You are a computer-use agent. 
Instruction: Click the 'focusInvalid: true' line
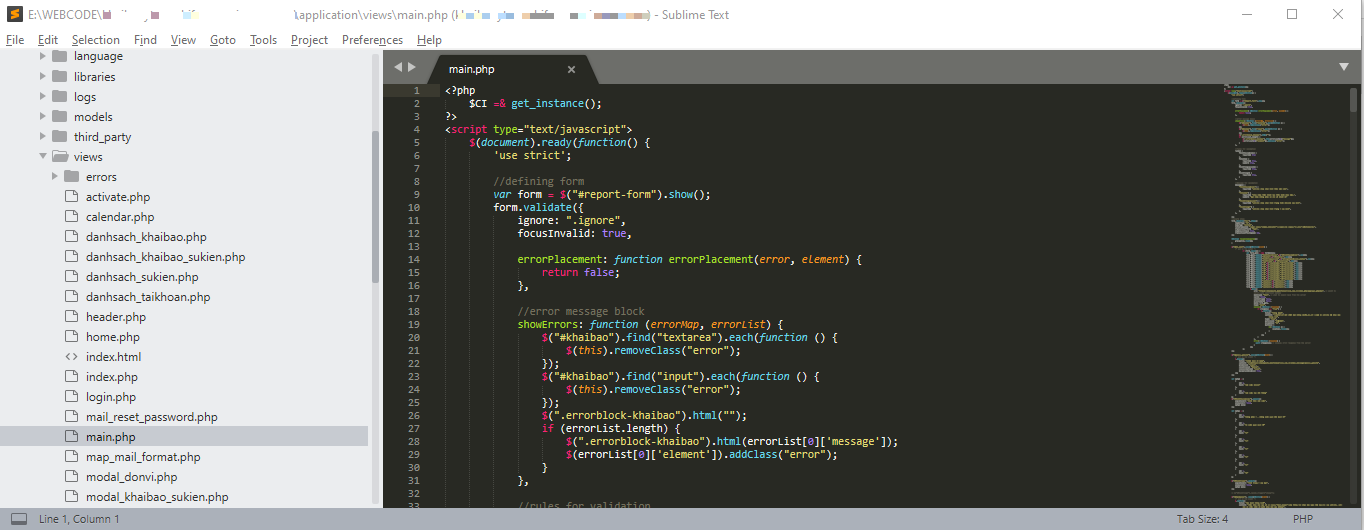click(574, 233)
